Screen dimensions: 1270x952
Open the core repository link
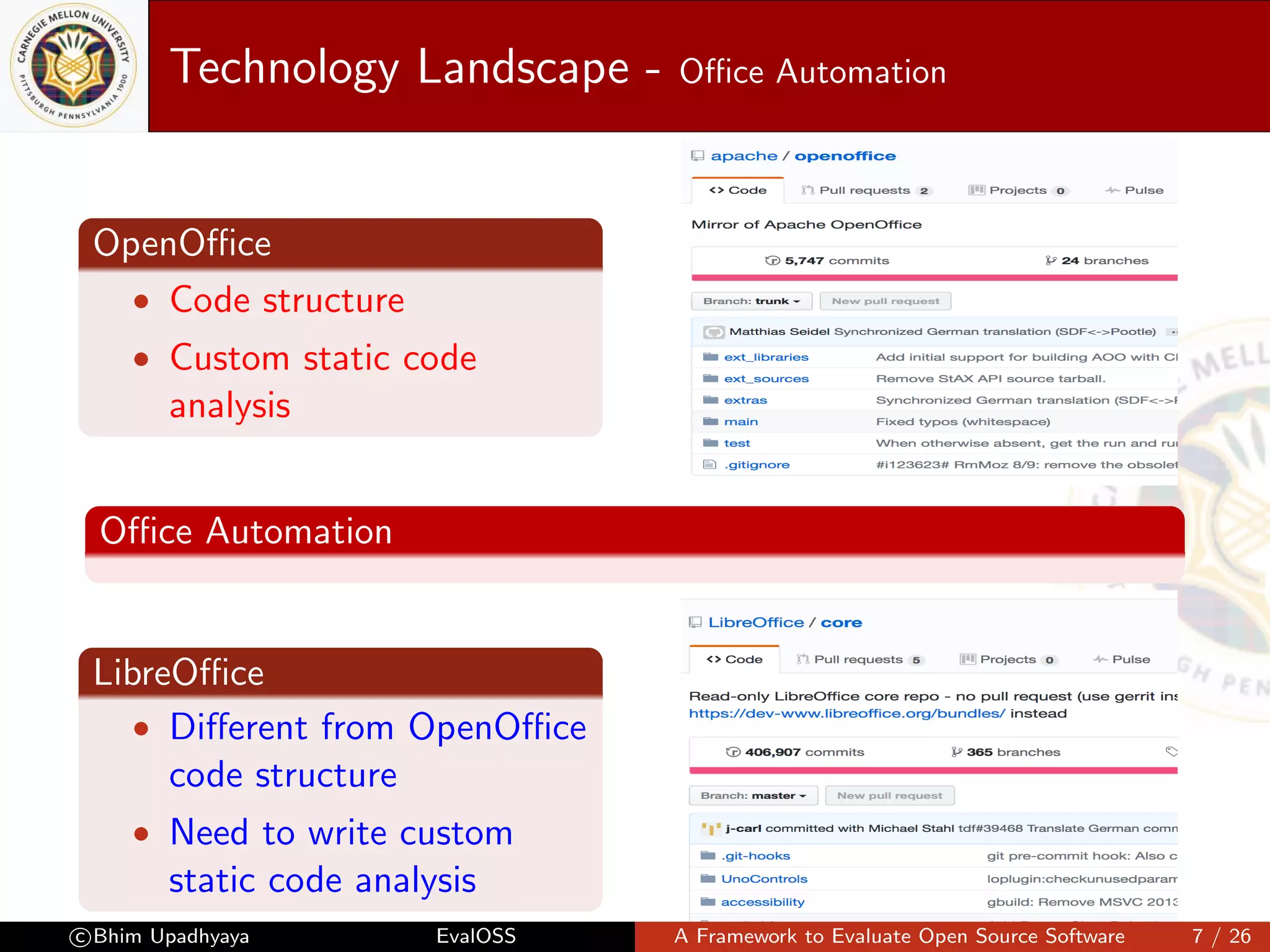841,622
